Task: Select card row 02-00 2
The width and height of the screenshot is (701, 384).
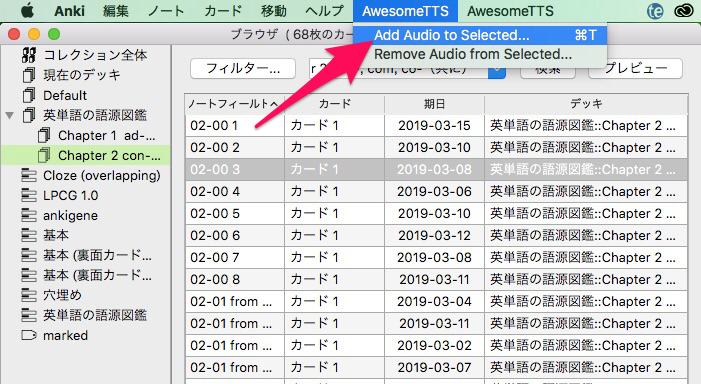Action: coord(436,148)
